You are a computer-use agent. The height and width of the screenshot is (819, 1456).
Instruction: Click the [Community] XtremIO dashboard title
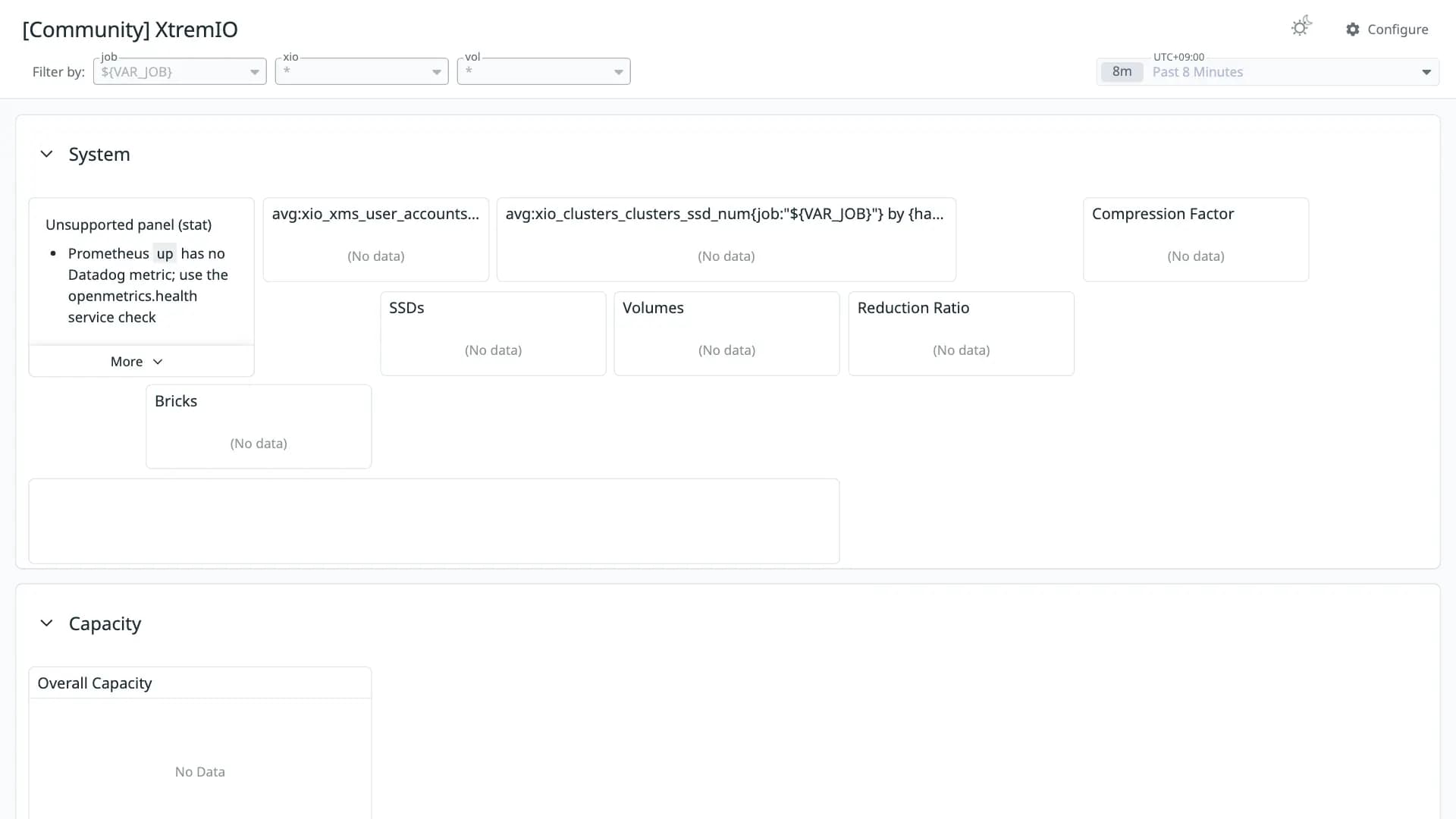(x=130, y=30)
